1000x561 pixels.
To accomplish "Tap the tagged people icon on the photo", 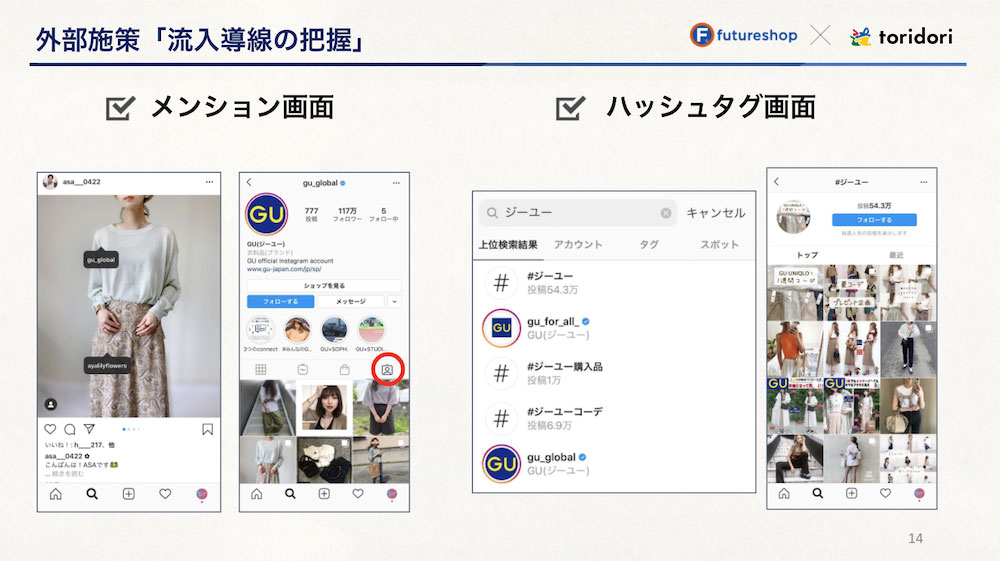I will [x=51, y=404].
